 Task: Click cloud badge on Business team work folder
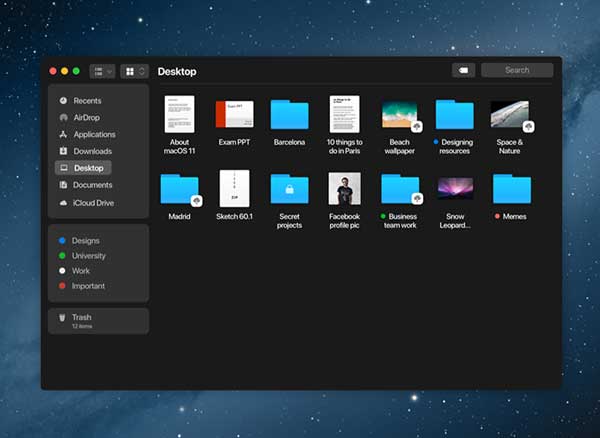click(417, 199)
